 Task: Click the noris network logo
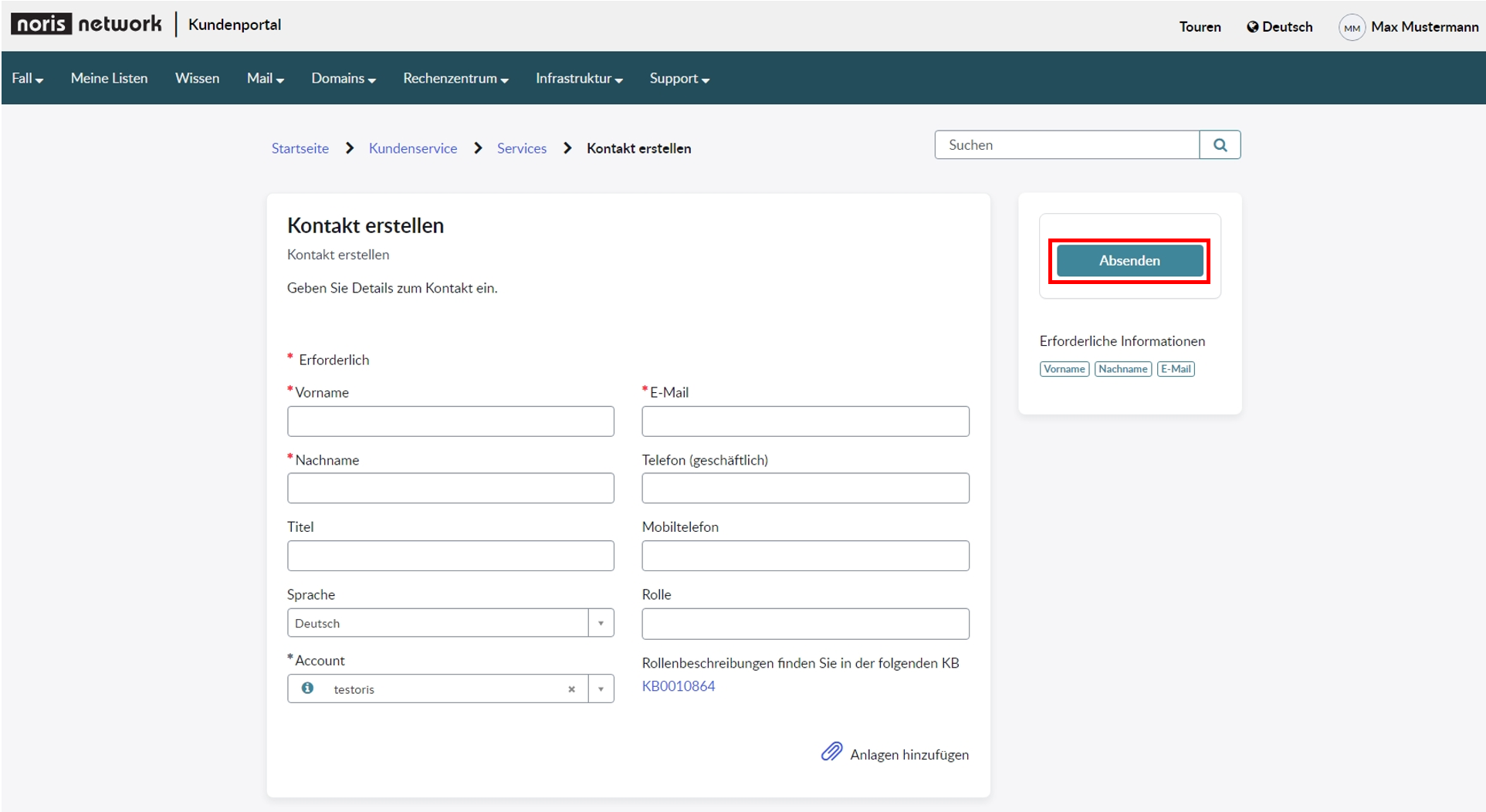tap(86, 24)
